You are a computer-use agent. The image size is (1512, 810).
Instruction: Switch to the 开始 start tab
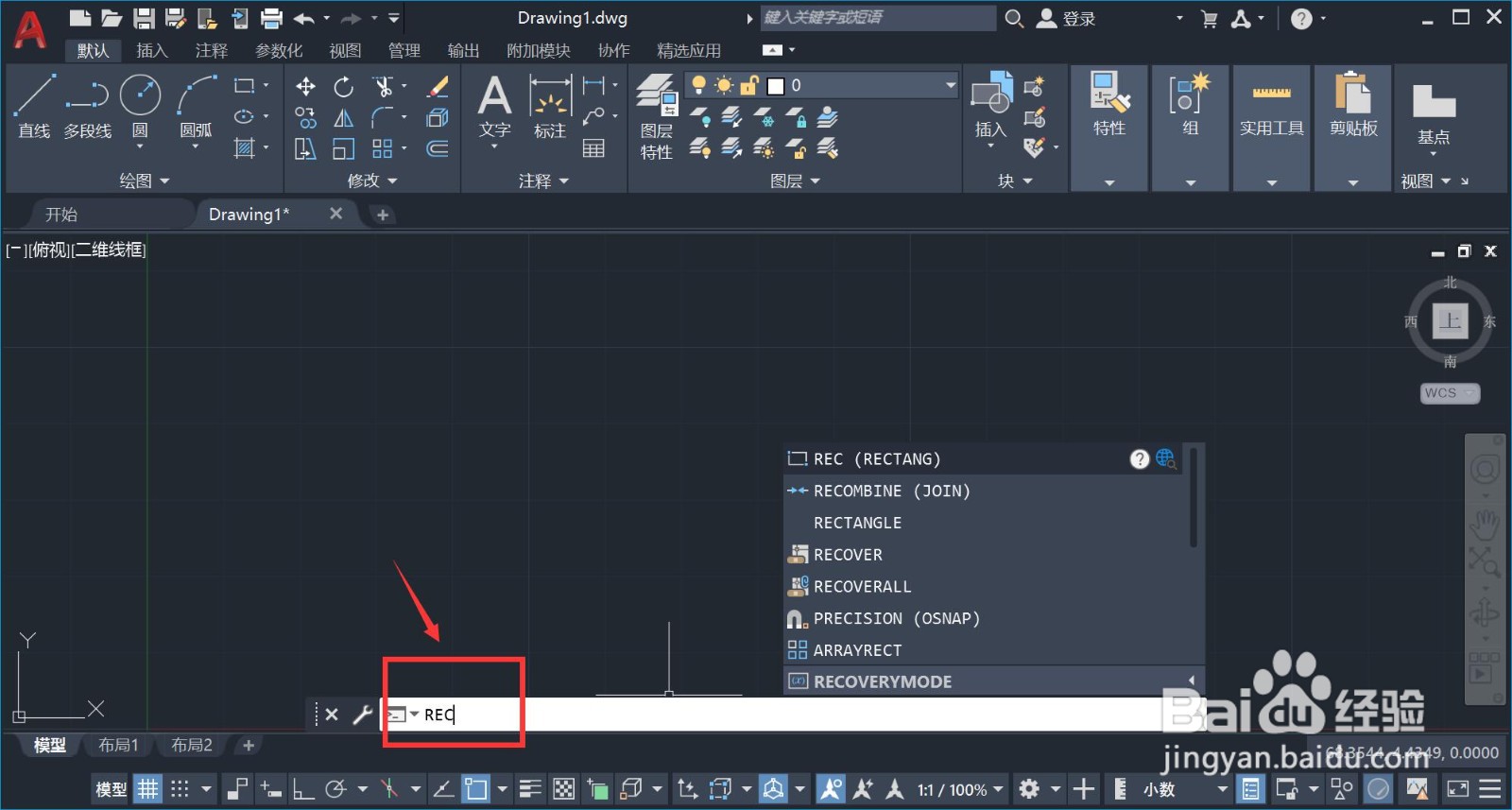click(x=61, y=215)
